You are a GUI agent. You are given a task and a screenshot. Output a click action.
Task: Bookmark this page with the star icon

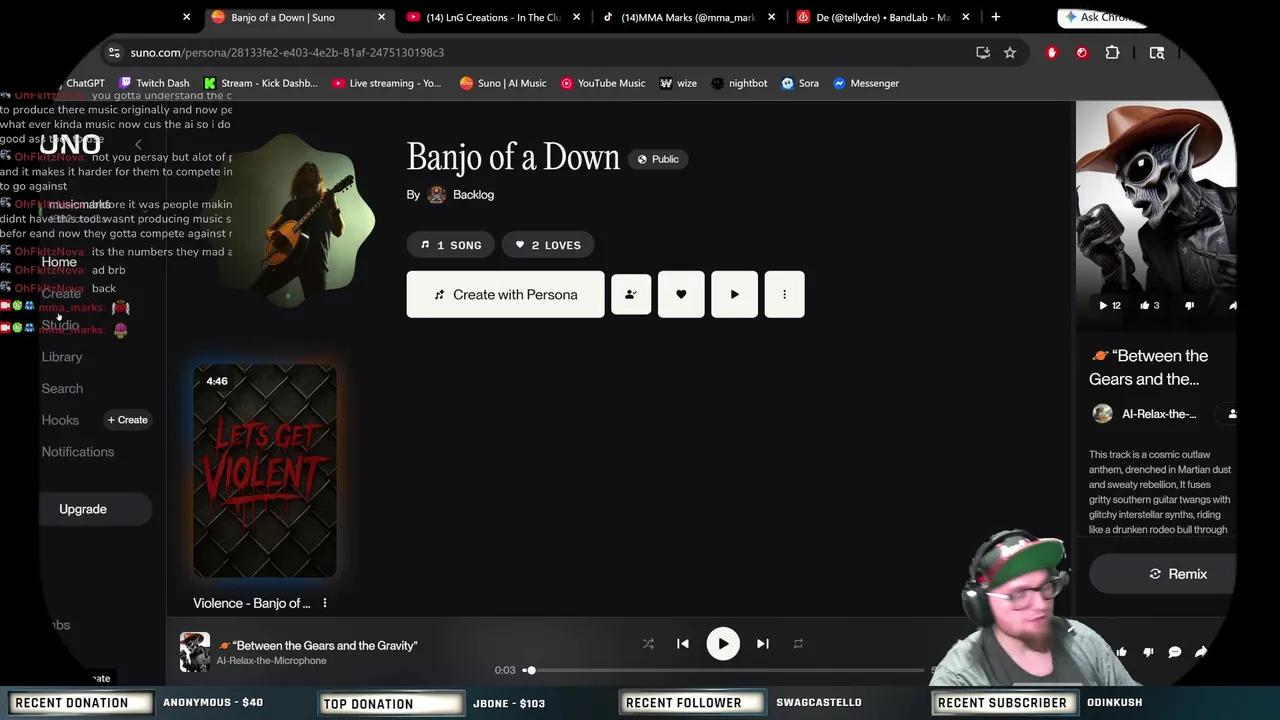pos(1010,53)
